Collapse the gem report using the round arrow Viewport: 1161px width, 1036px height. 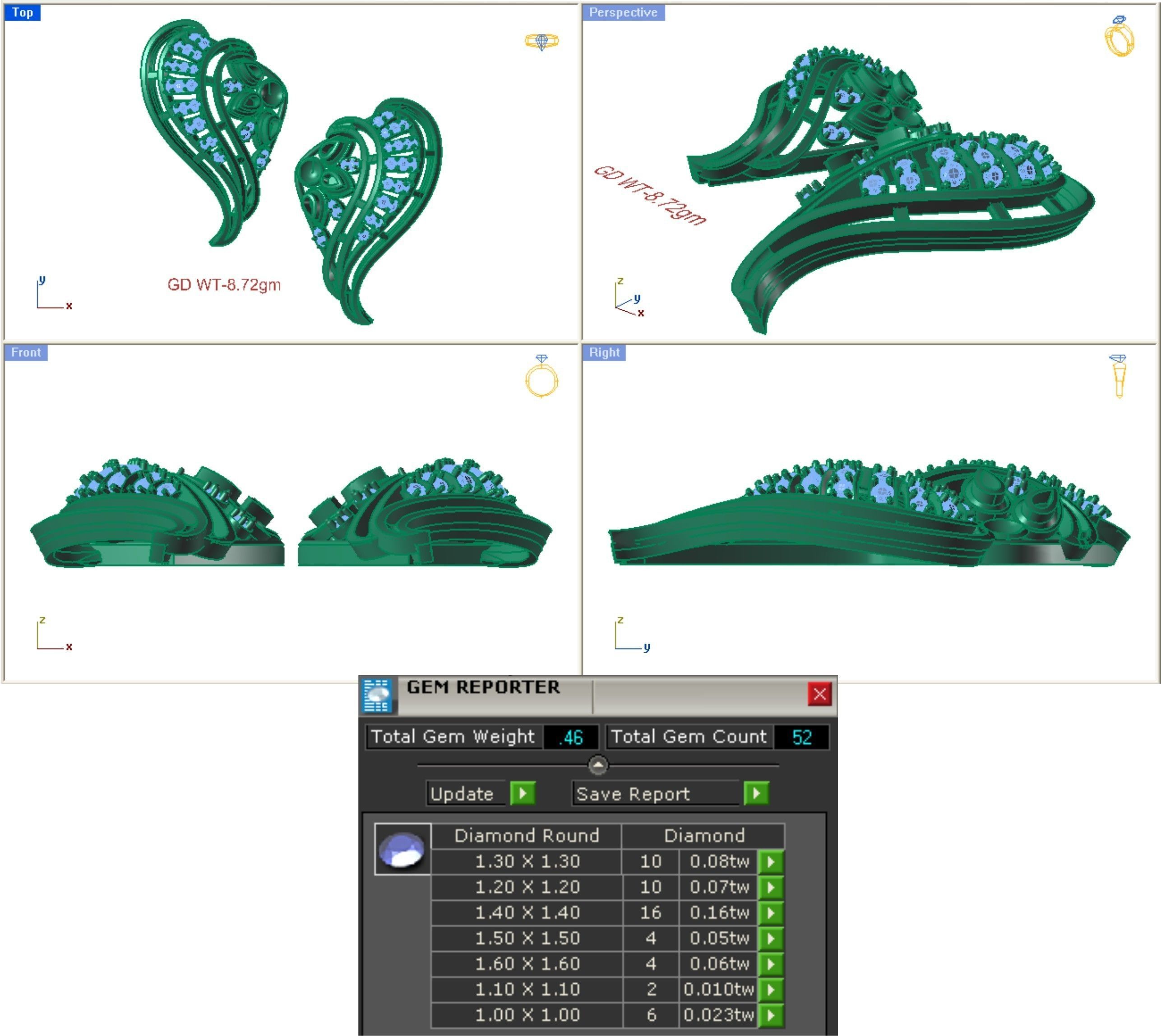pyautogui.click(x=598, y=765)
